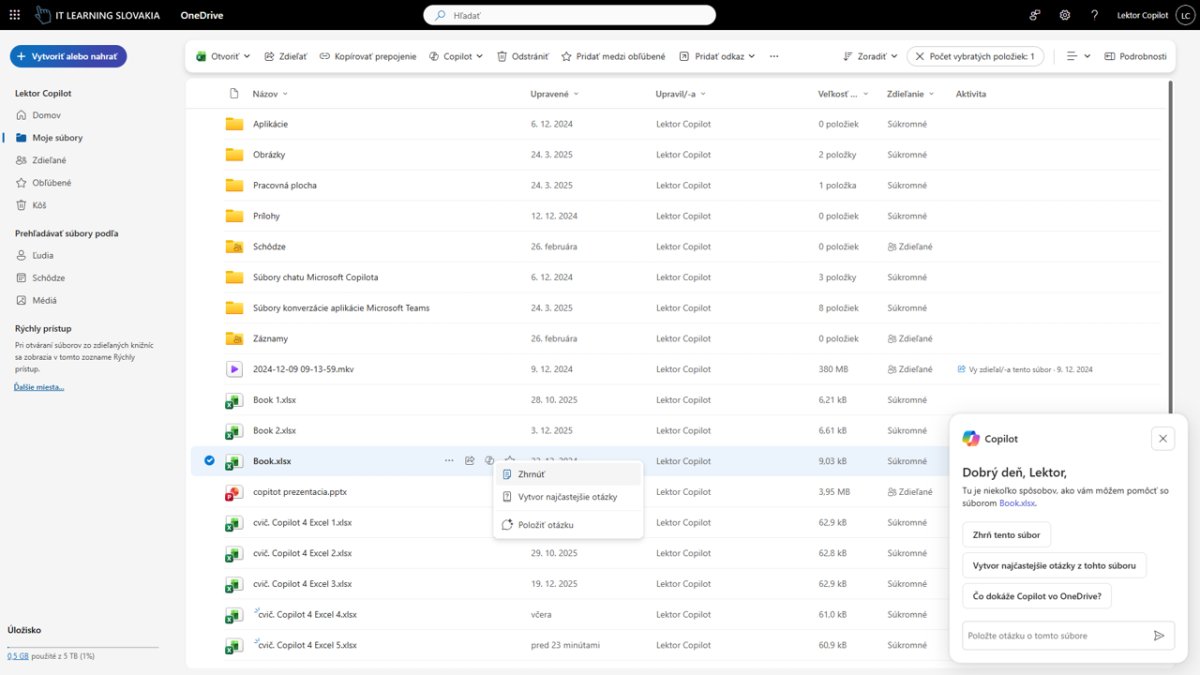Screen dimensions: 1200x675
Task: Send the question in Copilot panel
Action: tap(1159, 635)
